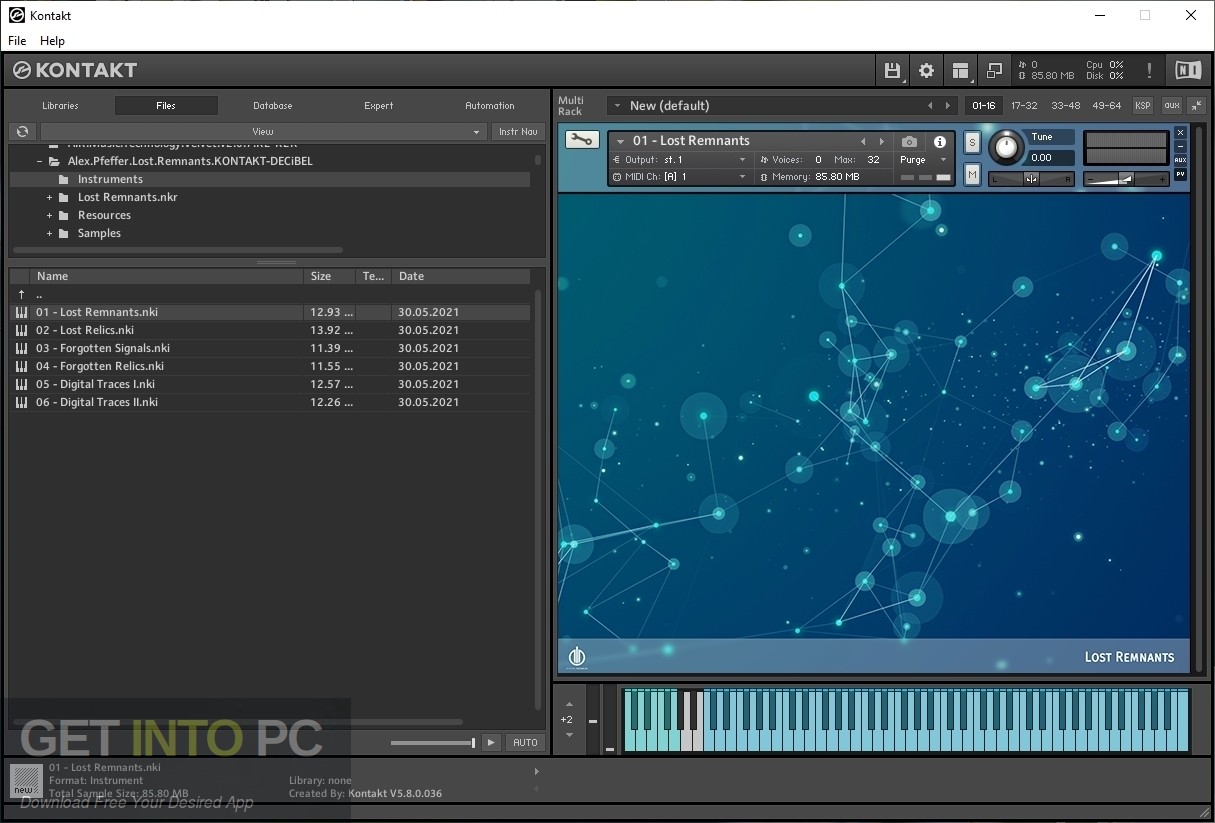
Task: Open Kontakt options gear icon
Action: pyautogui.click(x=926, y=70)
